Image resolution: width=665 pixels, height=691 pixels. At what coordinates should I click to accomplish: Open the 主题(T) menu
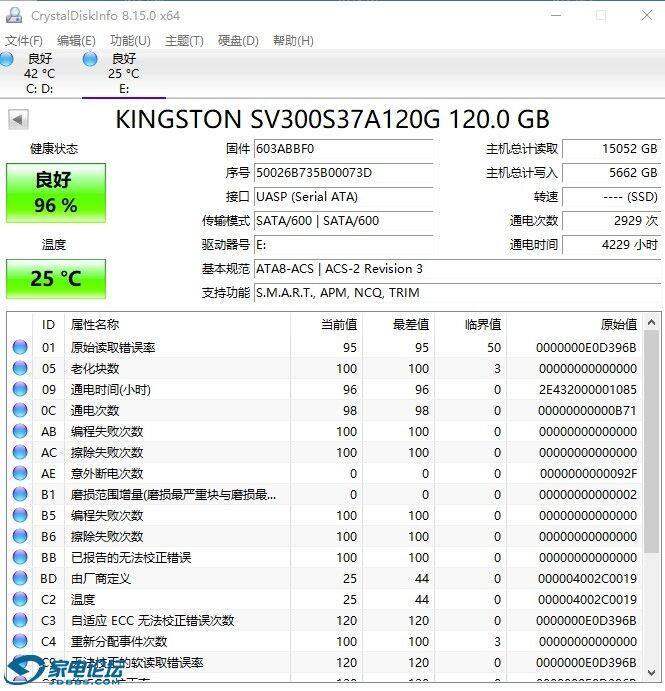pyautogui.click(x=184, y=41)
